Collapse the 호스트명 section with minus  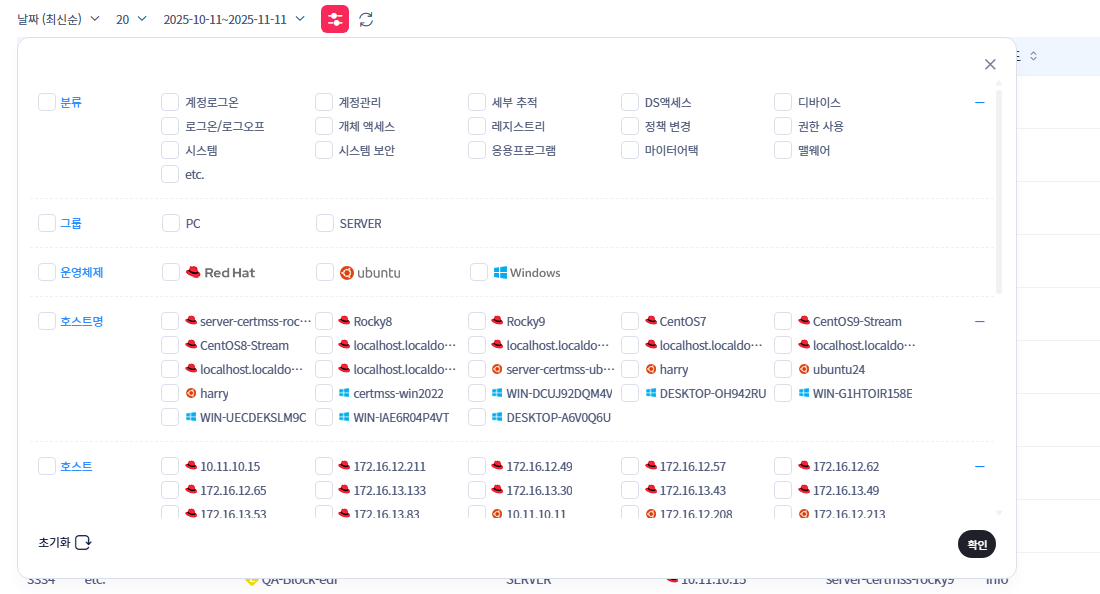[x=980, y=321]
